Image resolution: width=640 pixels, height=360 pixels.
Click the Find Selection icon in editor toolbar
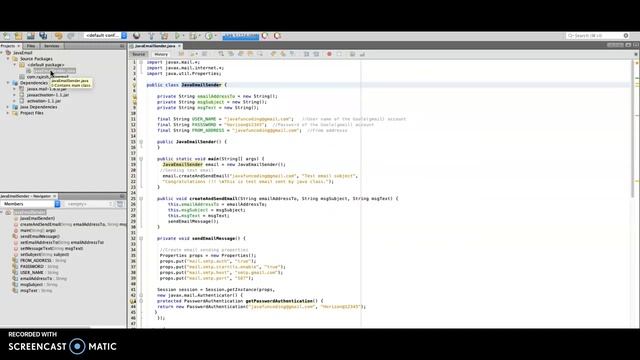coord(221,54)
